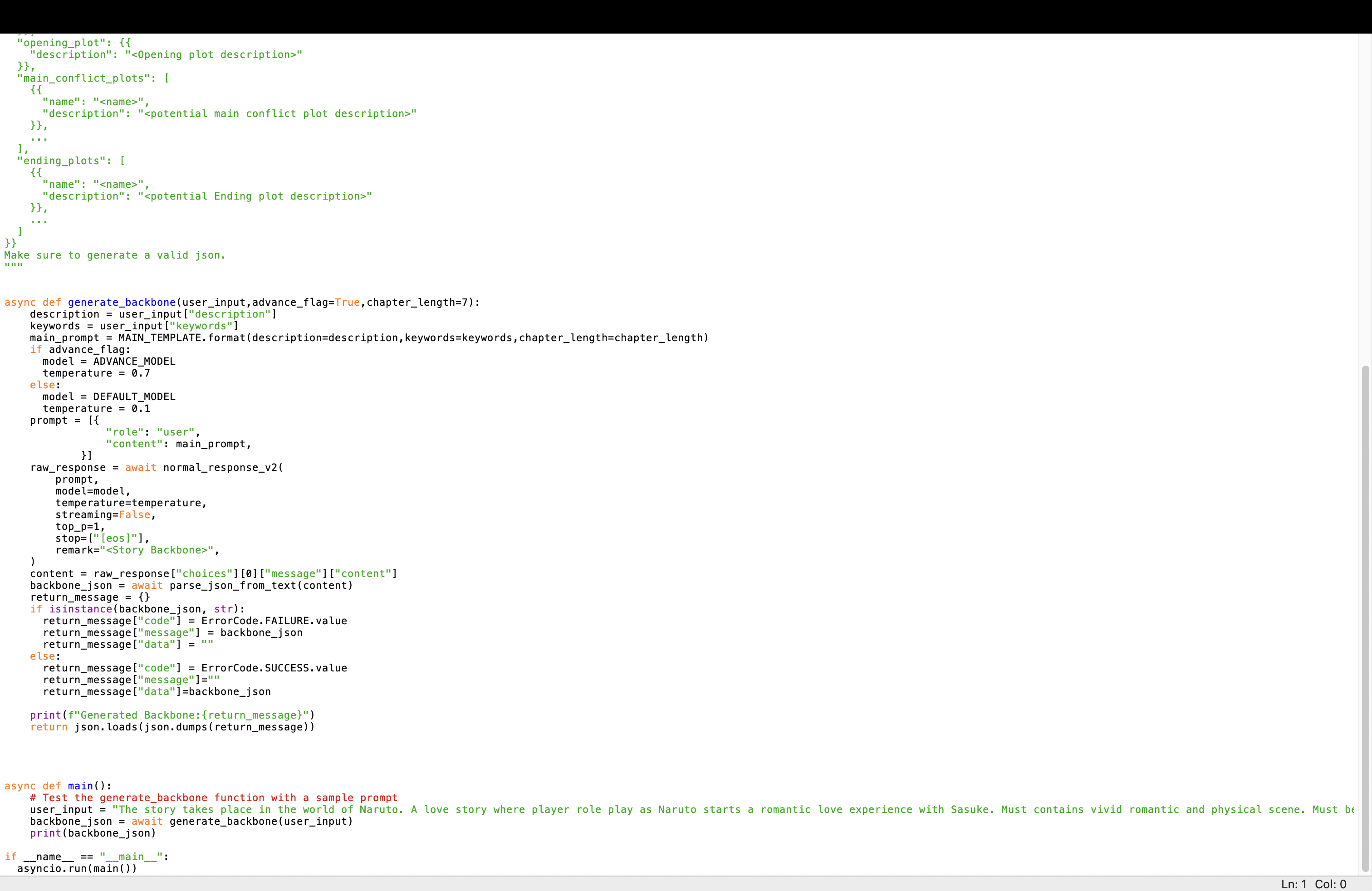
Task: Click the print Generated Backbone f-string line
Action: [x=172, y=715]
